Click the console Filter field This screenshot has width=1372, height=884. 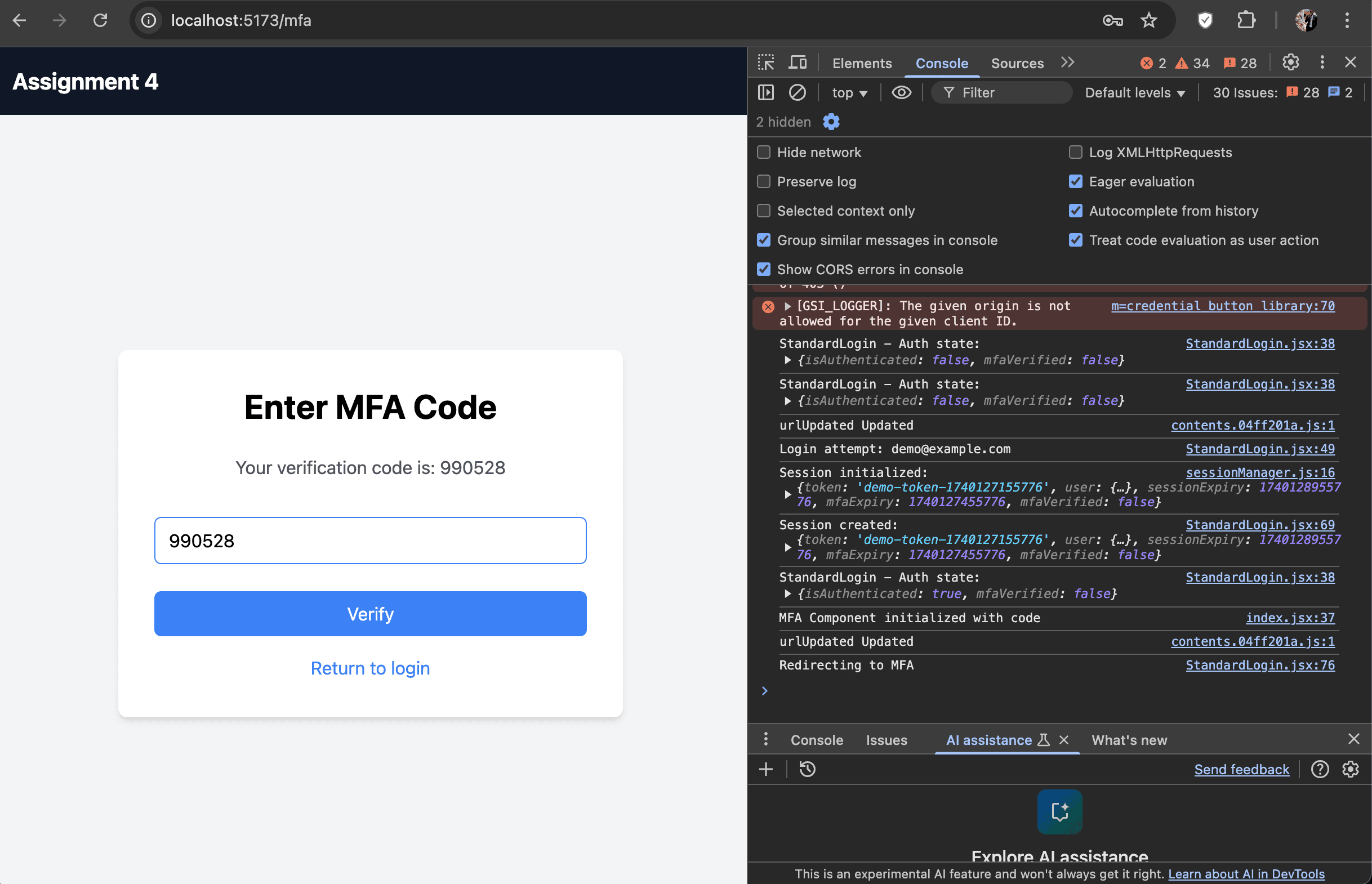coord(1001,92)
